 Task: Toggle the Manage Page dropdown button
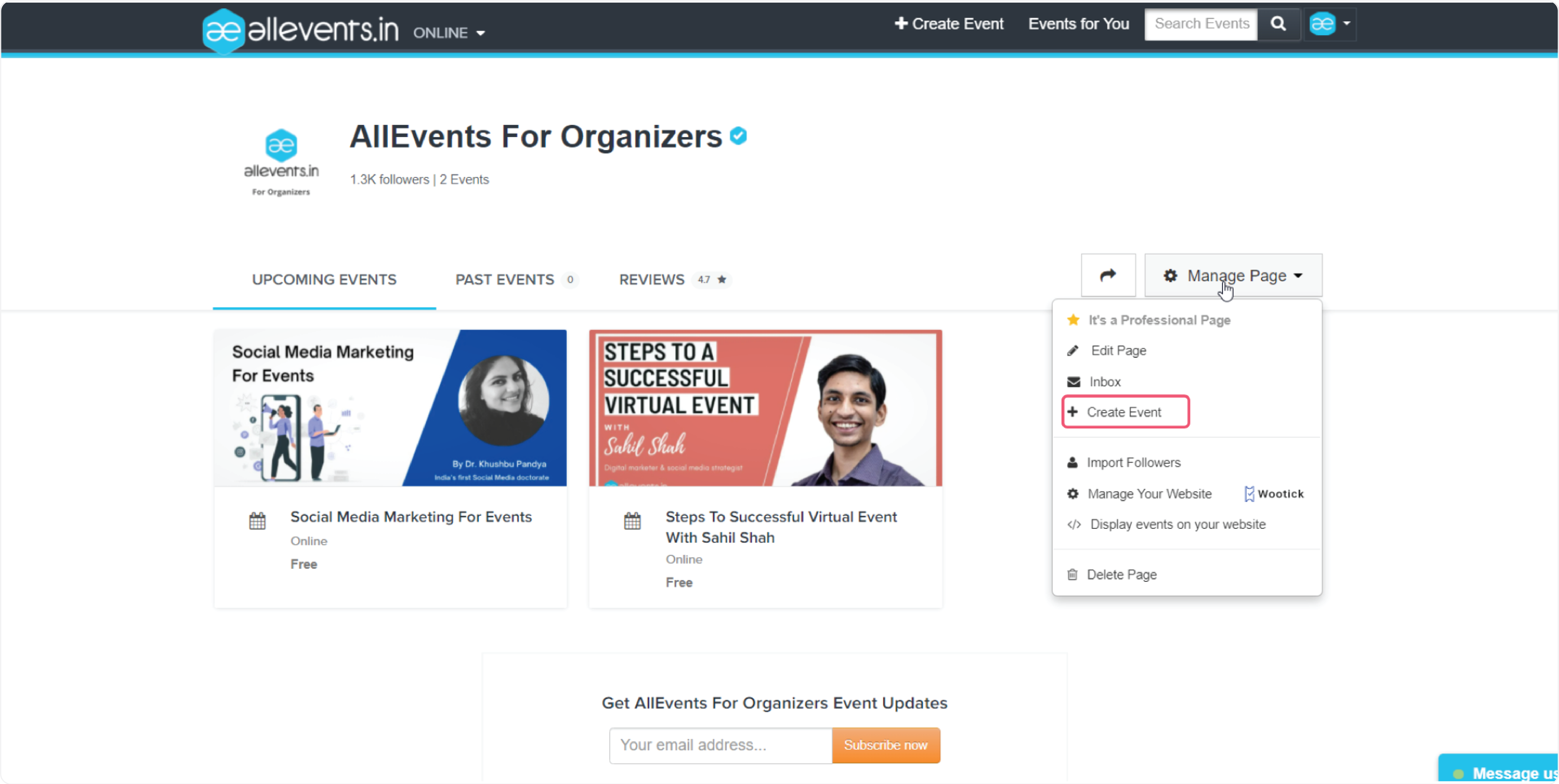coord(1233,275)
